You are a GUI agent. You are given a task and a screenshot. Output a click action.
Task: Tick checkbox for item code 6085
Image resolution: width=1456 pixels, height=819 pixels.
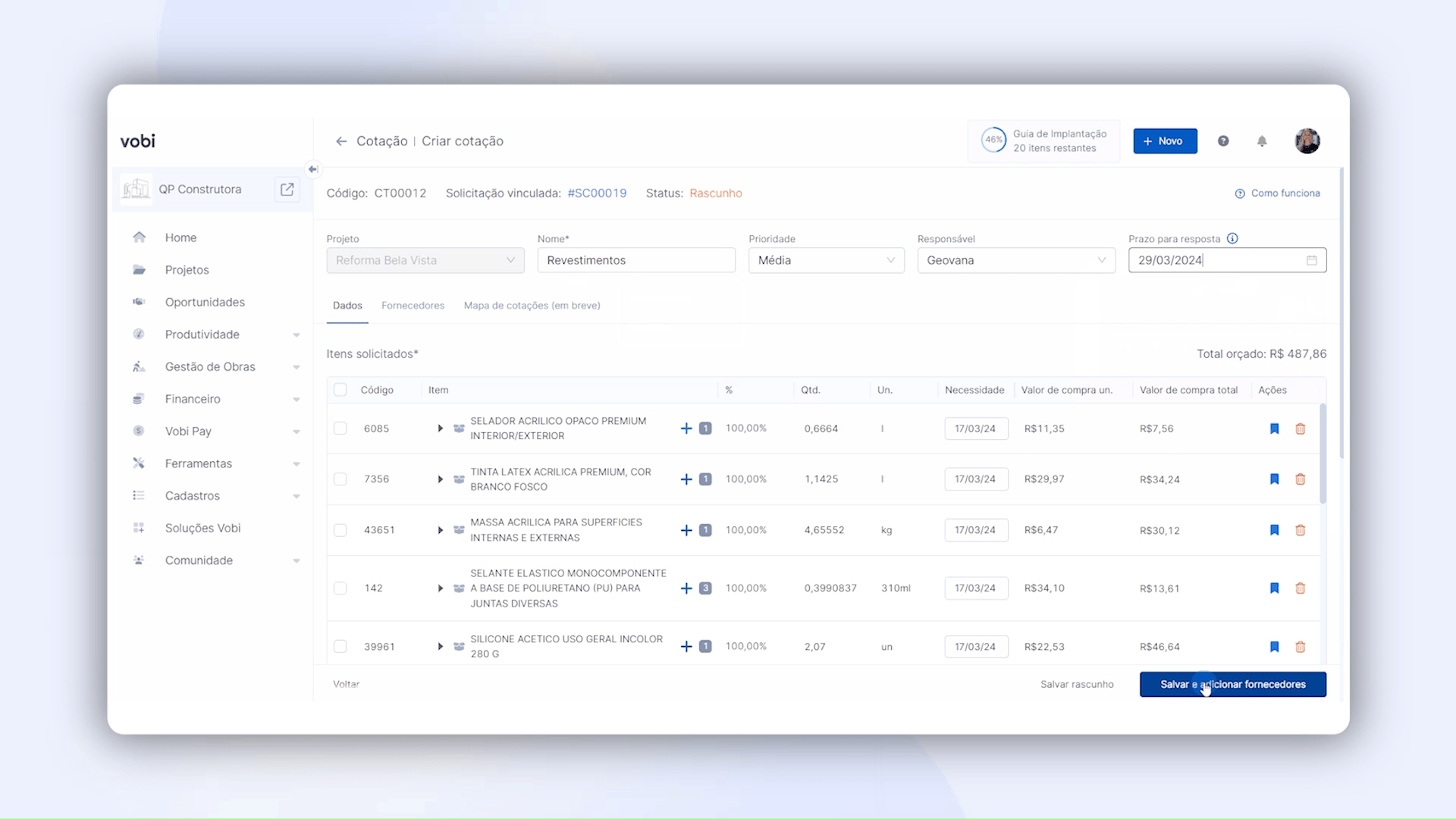[340, 428]
